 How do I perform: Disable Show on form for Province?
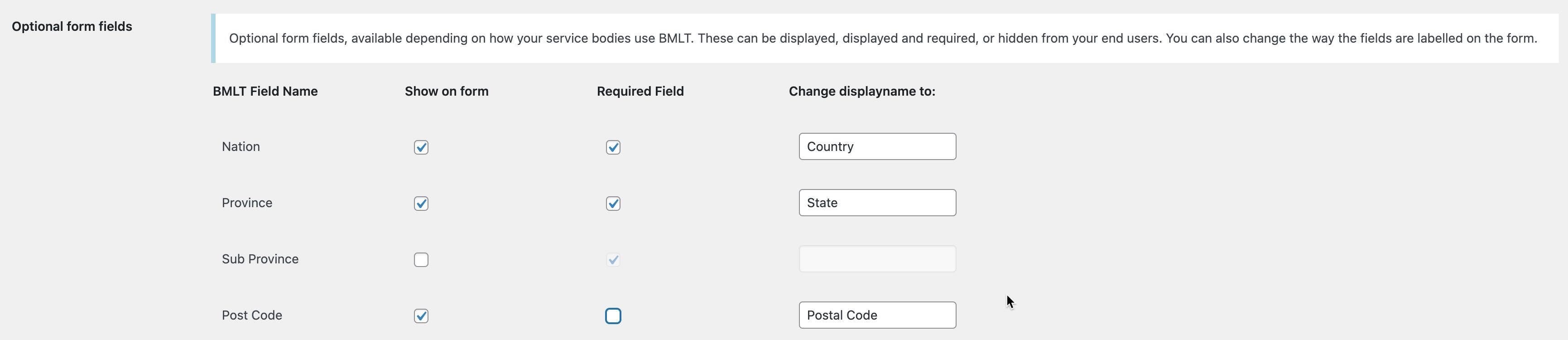coord(421,203)
